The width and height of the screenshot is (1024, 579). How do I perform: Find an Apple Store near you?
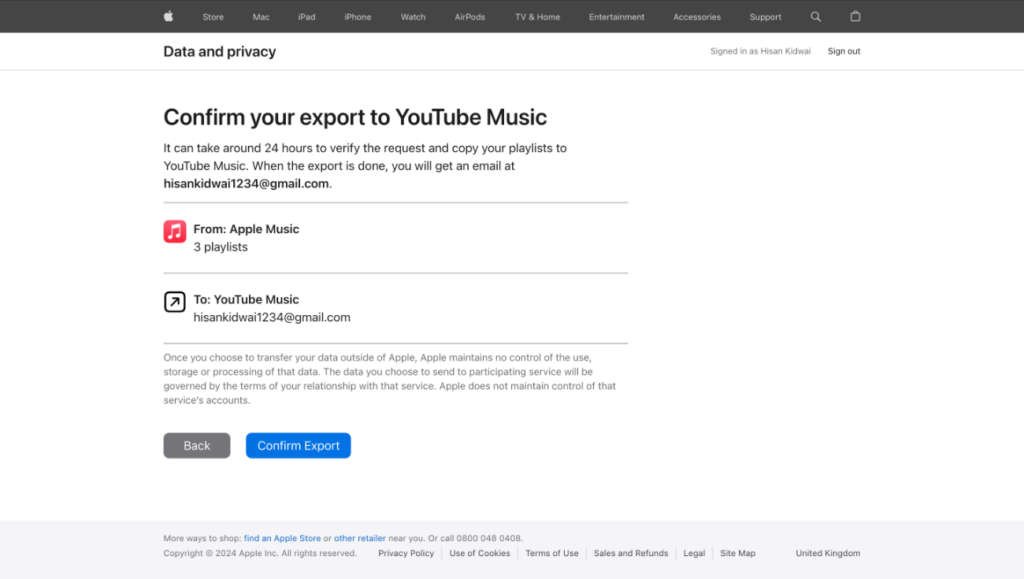coord(282,537)
